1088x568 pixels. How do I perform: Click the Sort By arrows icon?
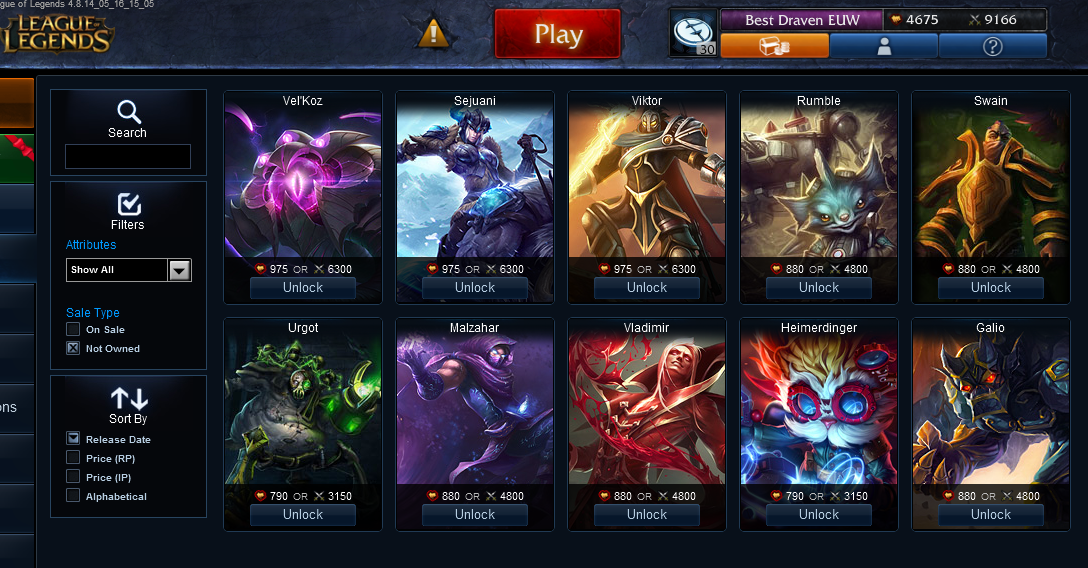[129, 399]
